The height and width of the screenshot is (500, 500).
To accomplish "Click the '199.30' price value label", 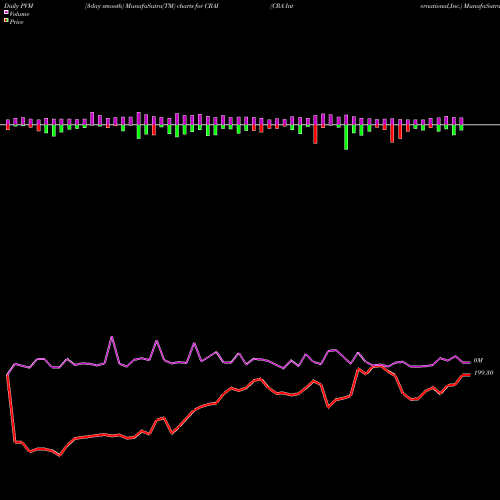I will 483,373.
